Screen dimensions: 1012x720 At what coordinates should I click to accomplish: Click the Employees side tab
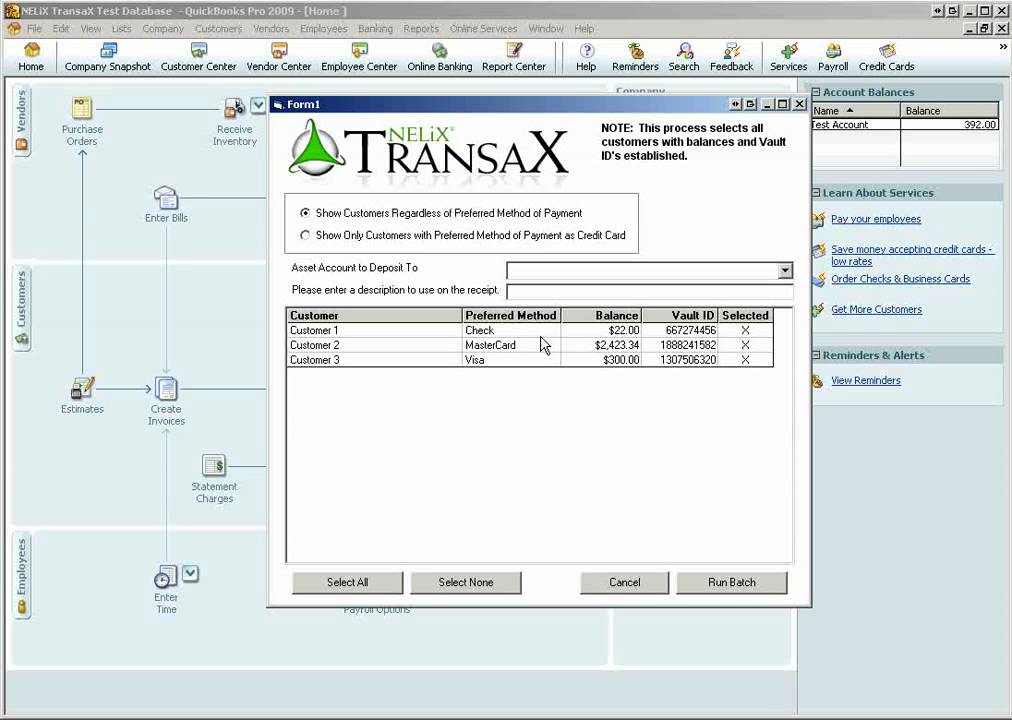22,575
